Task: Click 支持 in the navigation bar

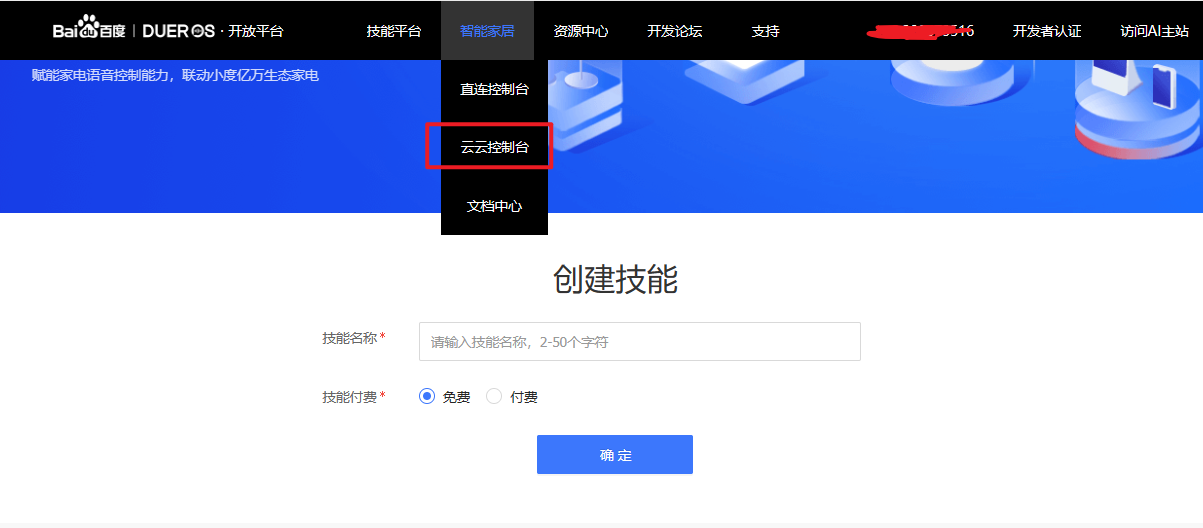Action: 765,31
